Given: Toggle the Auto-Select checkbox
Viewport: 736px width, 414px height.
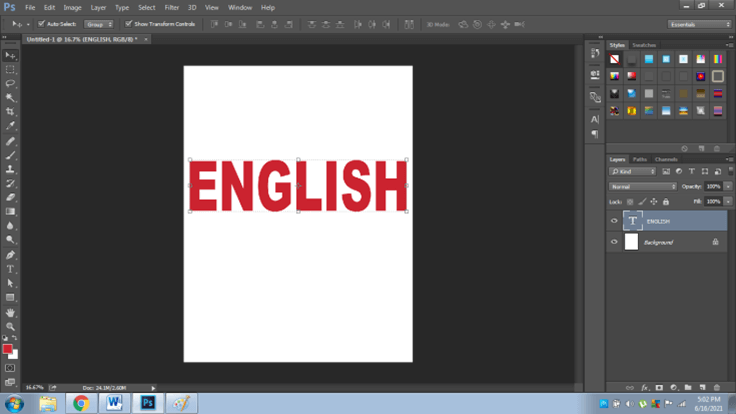Looking at the screenshot, I should [x=39, y=23].
